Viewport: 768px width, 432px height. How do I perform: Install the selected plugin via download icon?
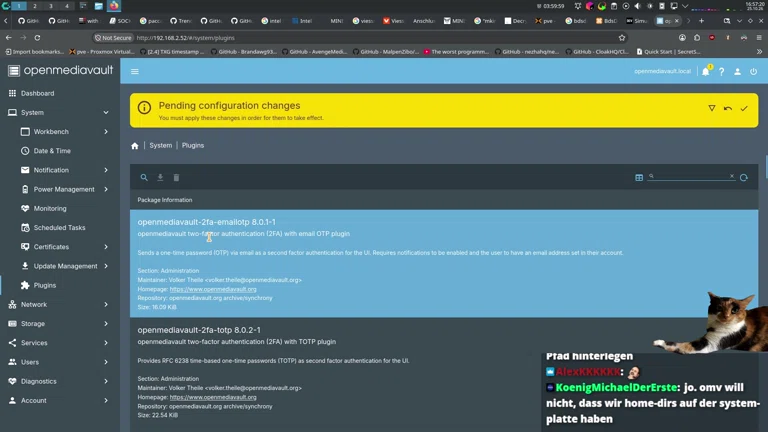tap(160, 177)
